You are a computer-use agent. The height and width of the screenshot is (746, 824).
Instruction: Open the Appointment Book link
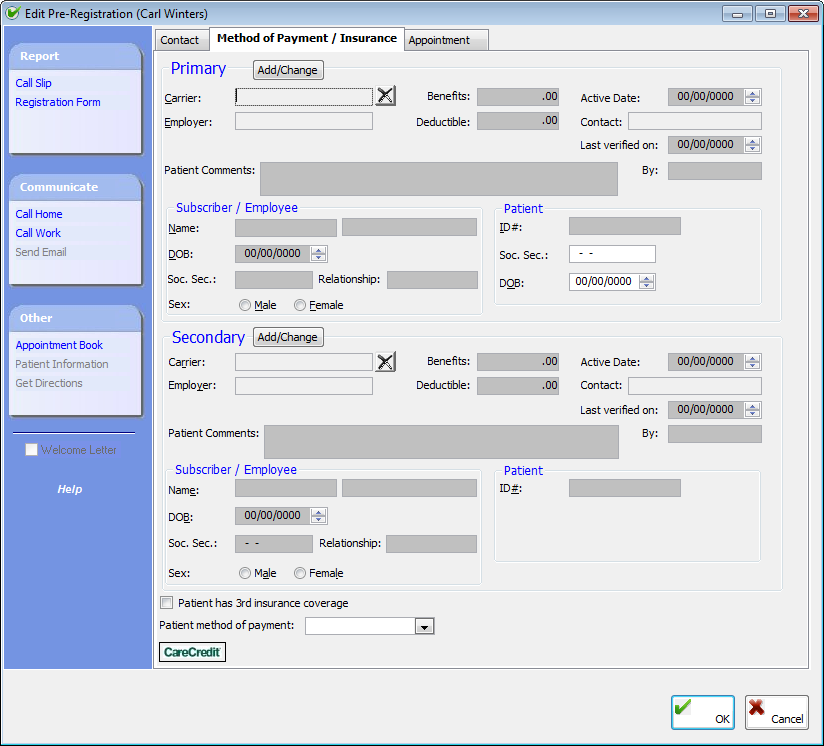(59, 345)
